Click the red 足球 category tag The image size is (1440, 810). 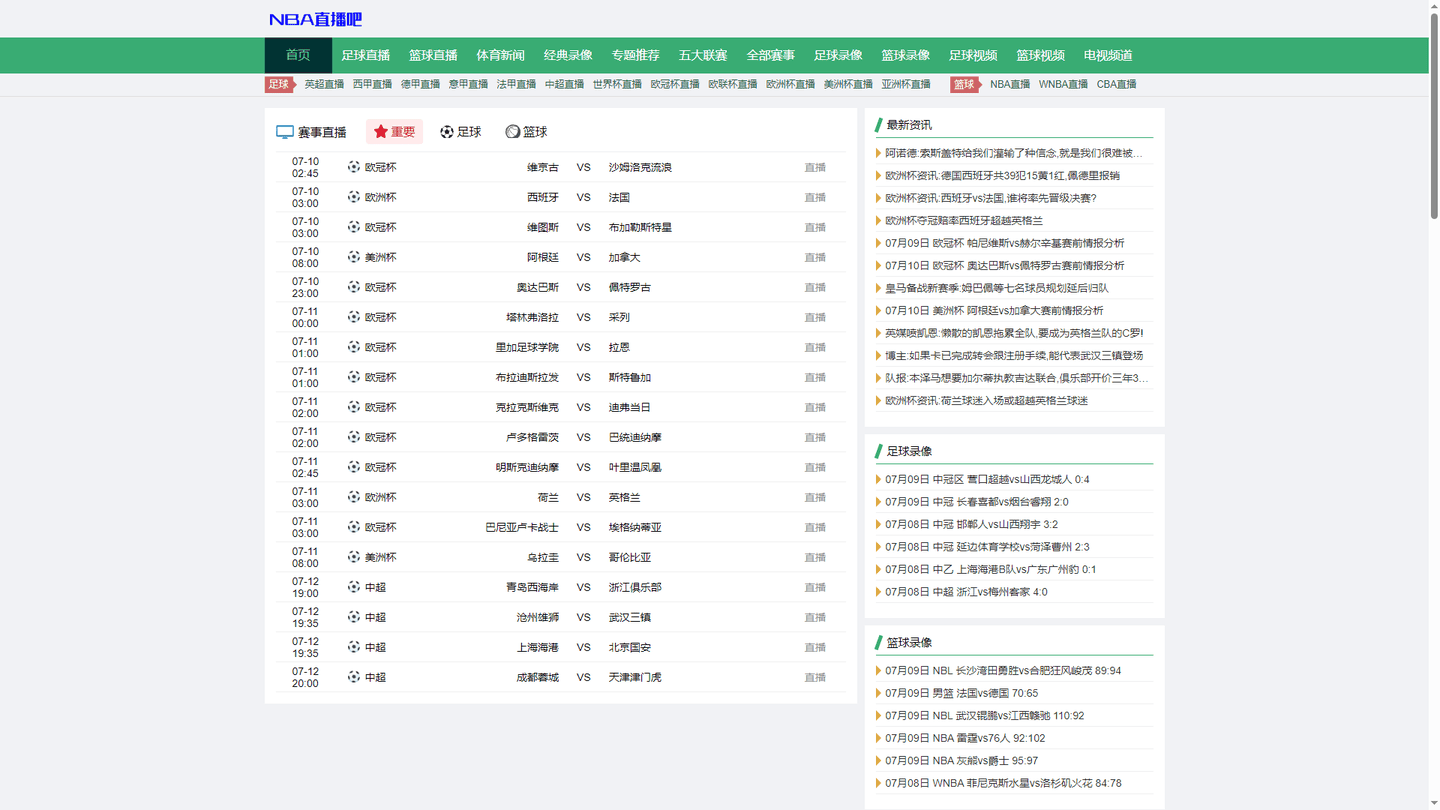[x=280, y=84]
